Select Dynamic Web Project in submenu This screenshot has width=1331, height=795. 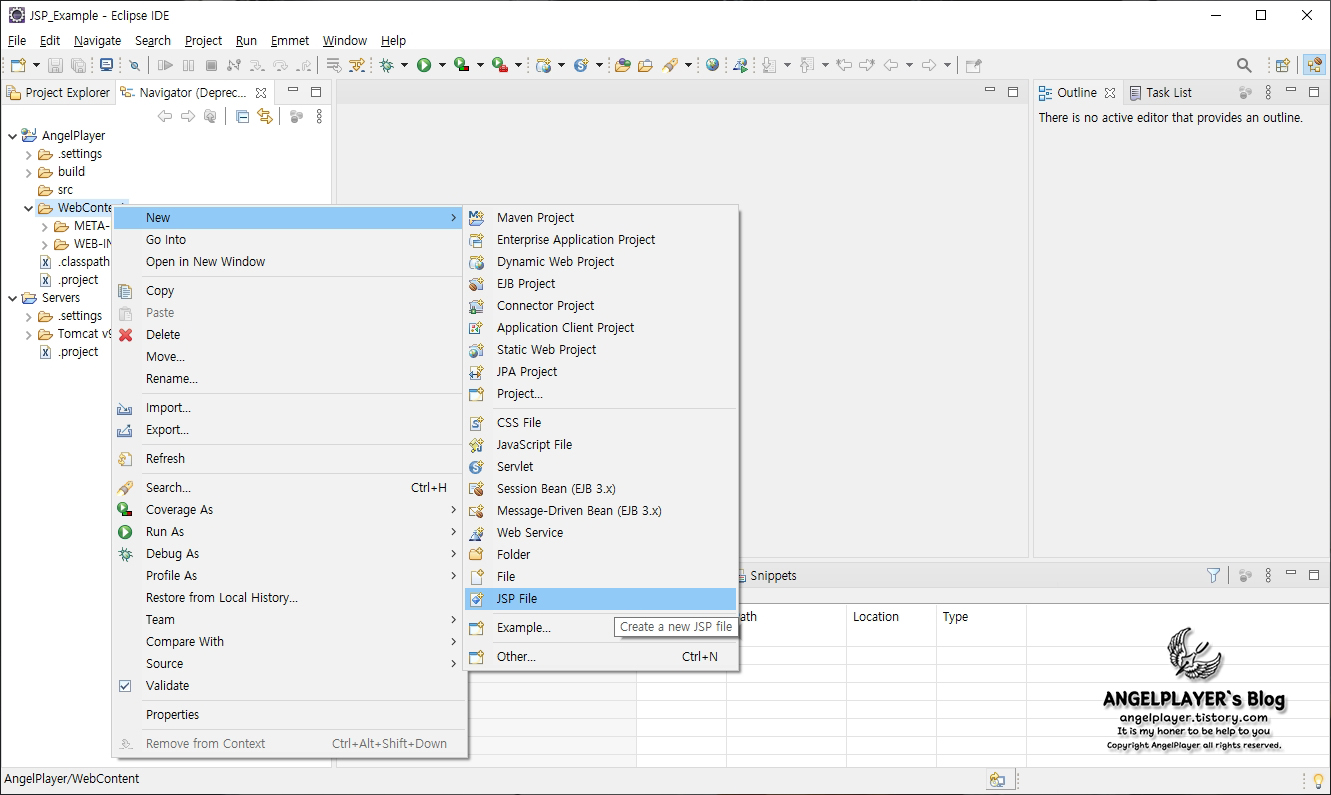(601, 262)
